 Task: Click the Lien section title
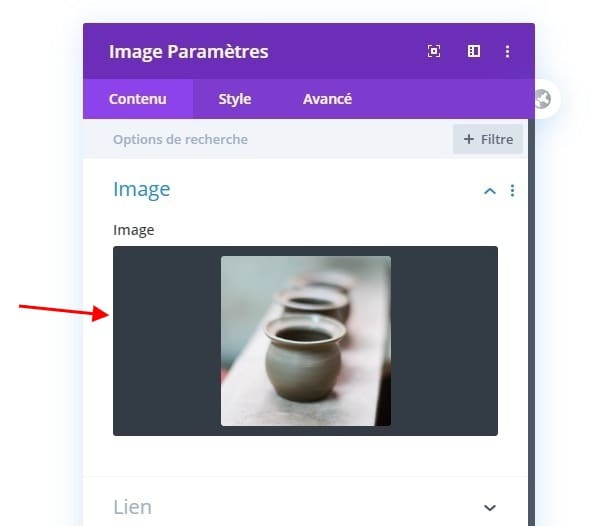132,507
